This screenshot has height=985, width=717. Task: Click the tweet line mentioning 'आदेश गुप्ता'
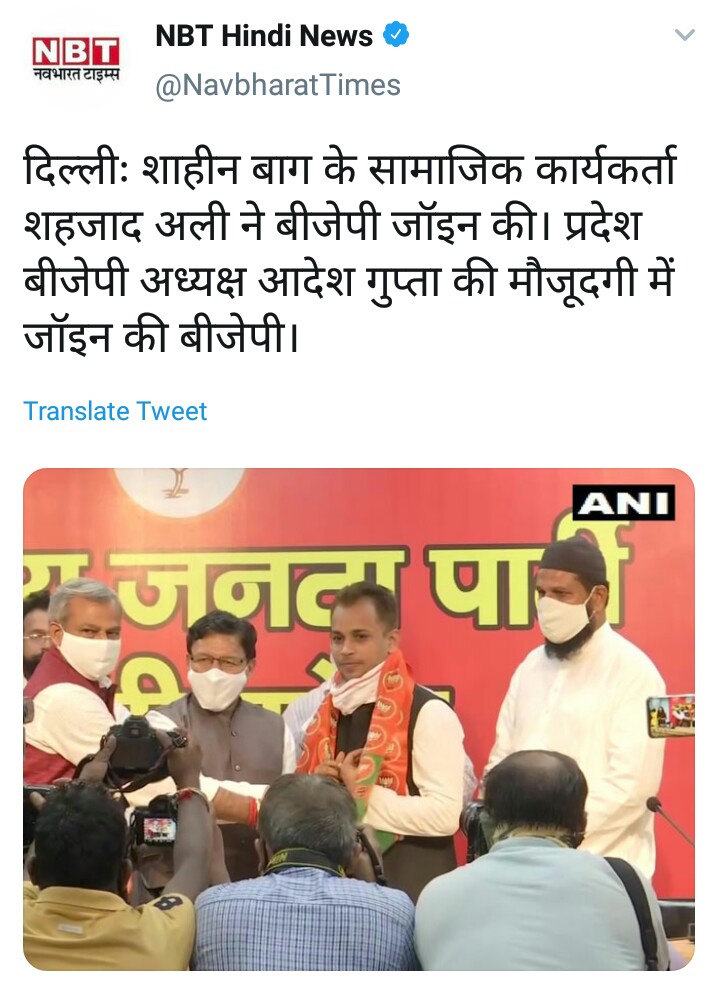[x=348, y=280]
